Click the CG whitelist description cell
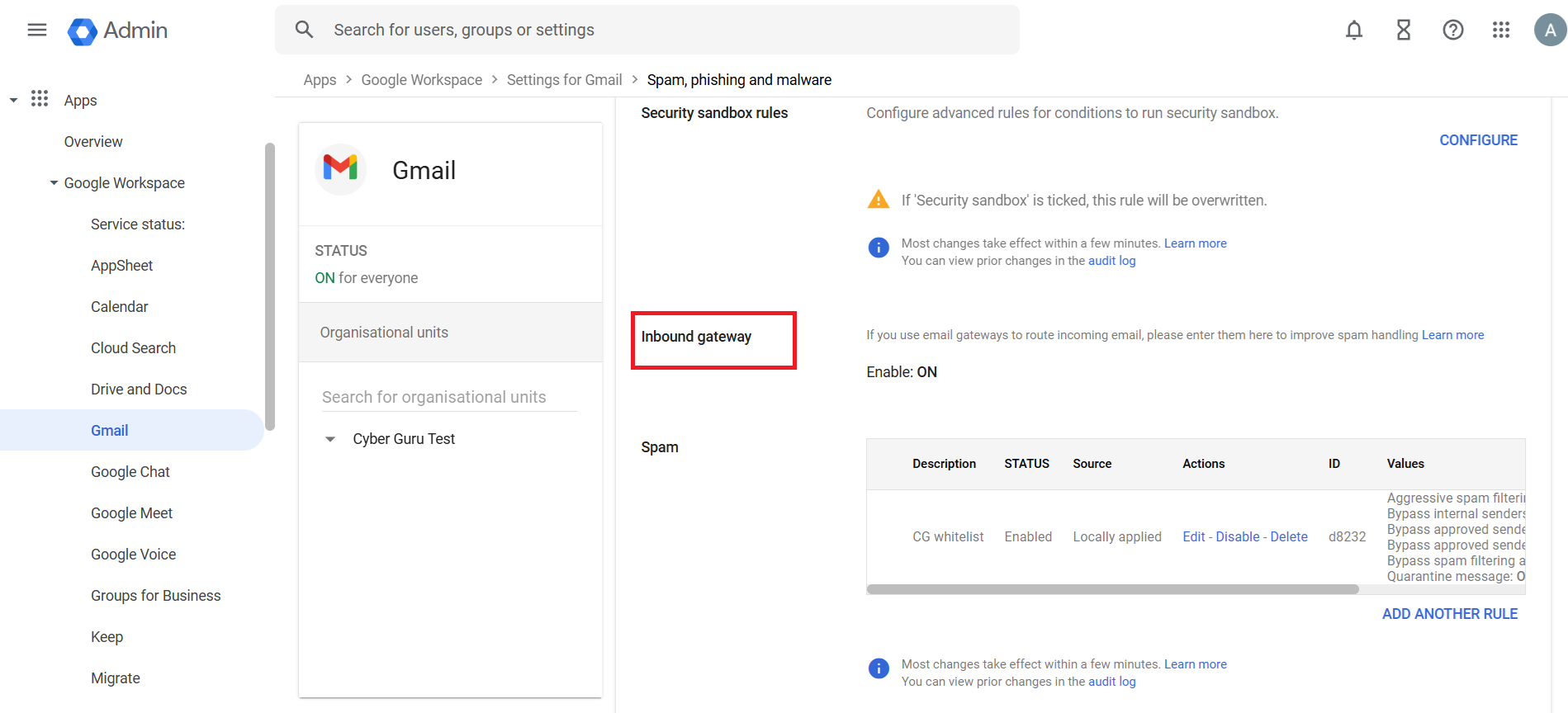Image resolution: width=1568 pixels, height=713 pixels. point(948,536)
